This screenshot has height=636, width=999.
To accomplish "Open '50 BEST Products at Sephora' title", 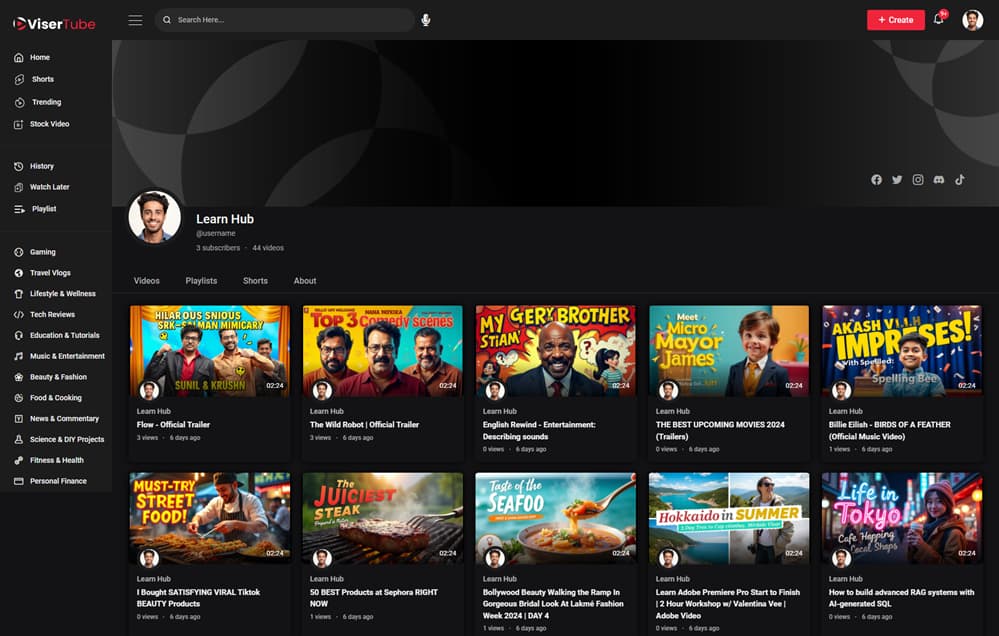I will pyautogui.click(x=373, y=598).
